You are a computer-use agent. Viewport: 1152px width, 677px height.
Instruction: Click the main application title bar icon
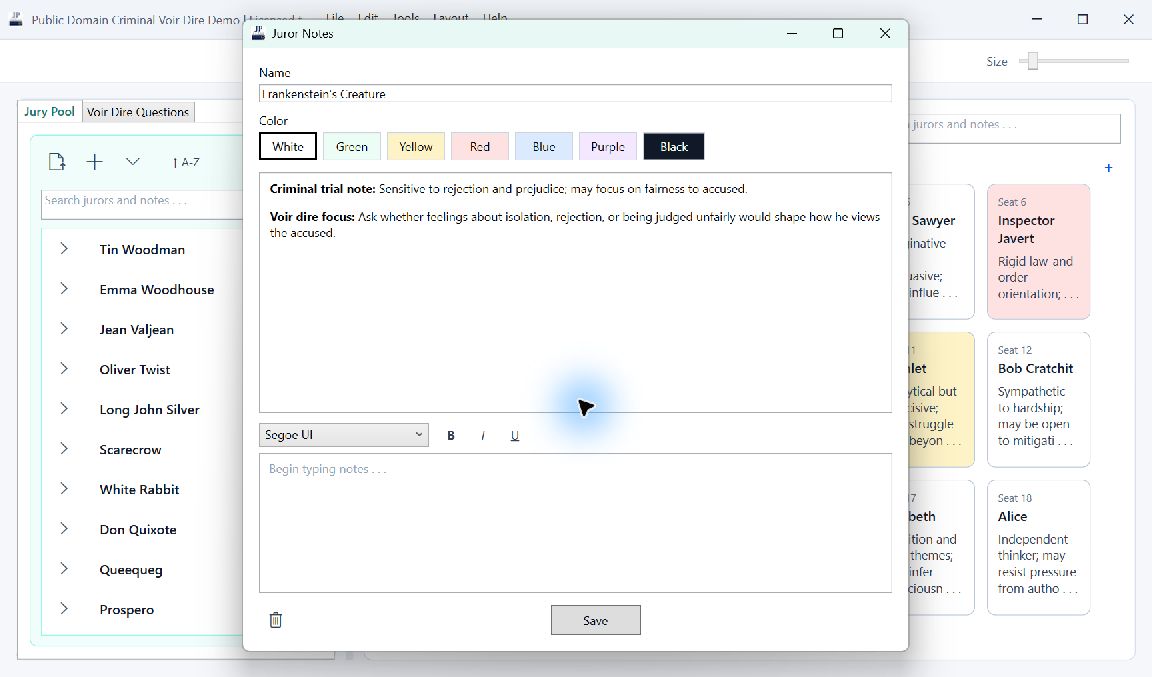[16, 19]
